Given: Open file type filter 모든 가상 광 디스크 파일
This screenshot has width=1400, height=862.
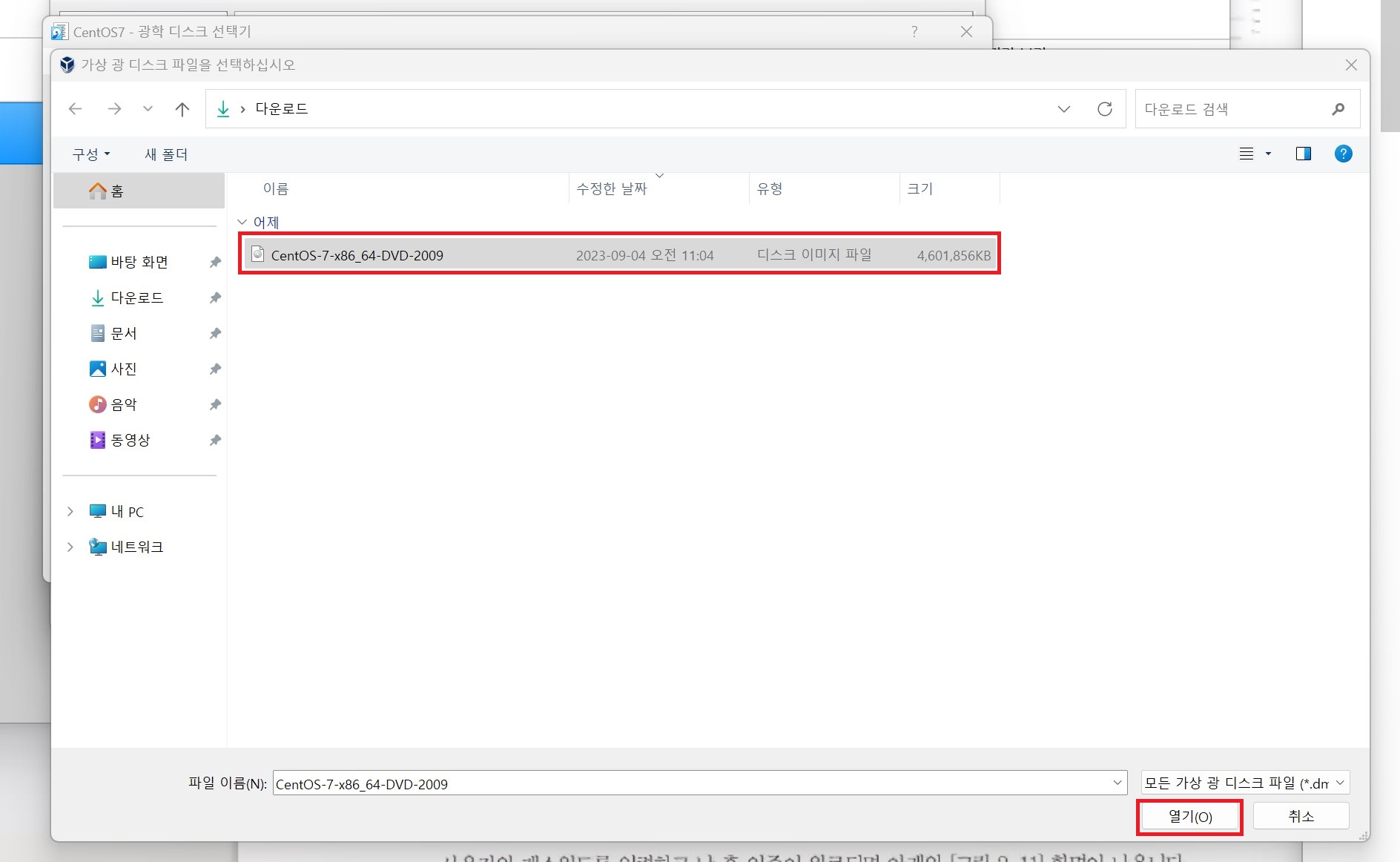Looking at the screenshot, I should [x=1245, y=783].
